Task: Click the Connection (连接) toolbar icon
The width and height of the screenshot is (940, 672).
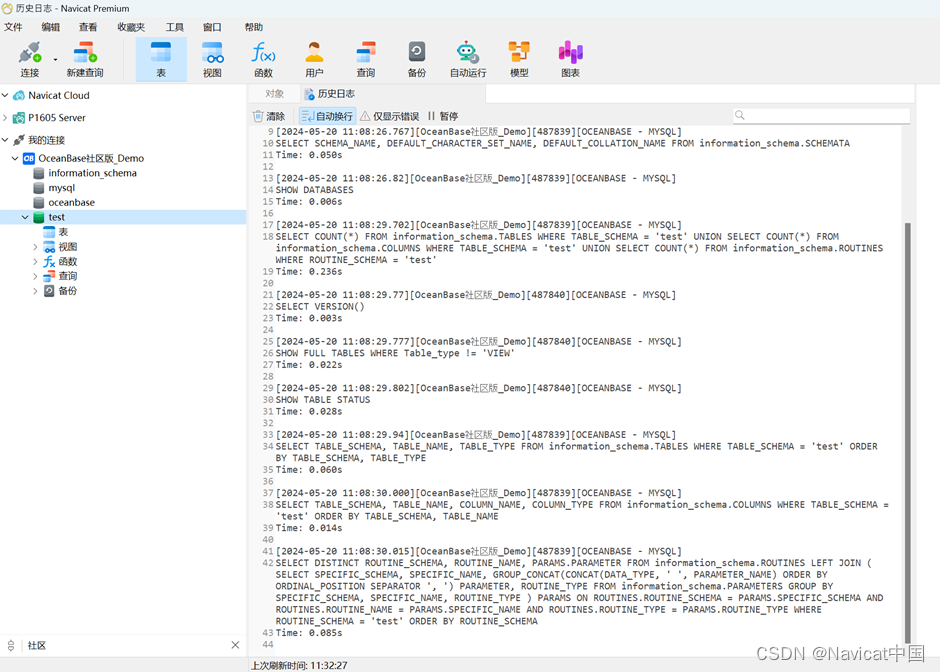Action: pos(29,59)
